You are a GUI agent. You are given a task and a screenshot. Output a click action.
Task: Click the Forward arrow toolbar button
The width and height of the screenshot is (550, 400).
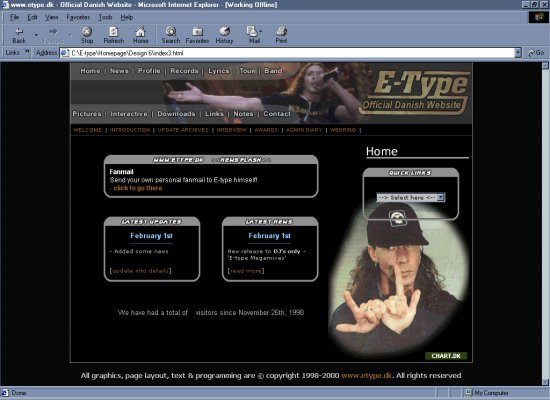(53, 35)
